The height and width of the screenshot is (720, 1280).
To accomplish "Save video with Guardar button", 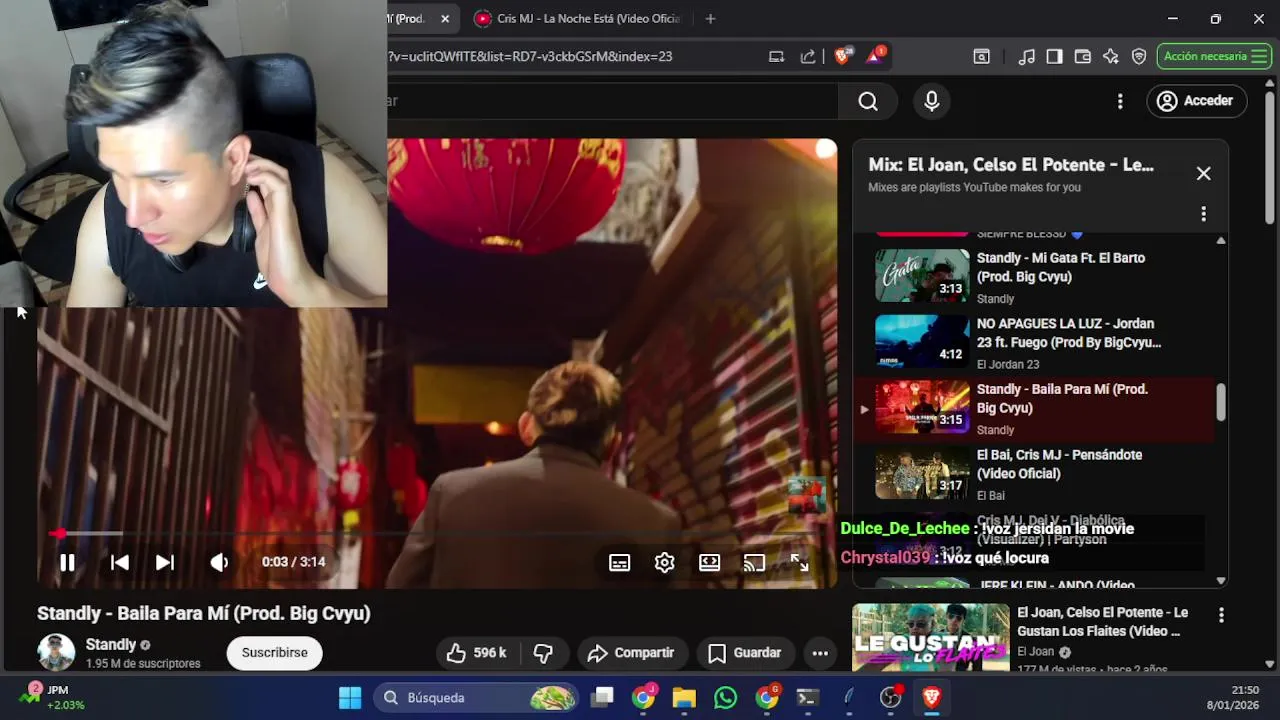I will pyautogui.click(x=745, y=653).
